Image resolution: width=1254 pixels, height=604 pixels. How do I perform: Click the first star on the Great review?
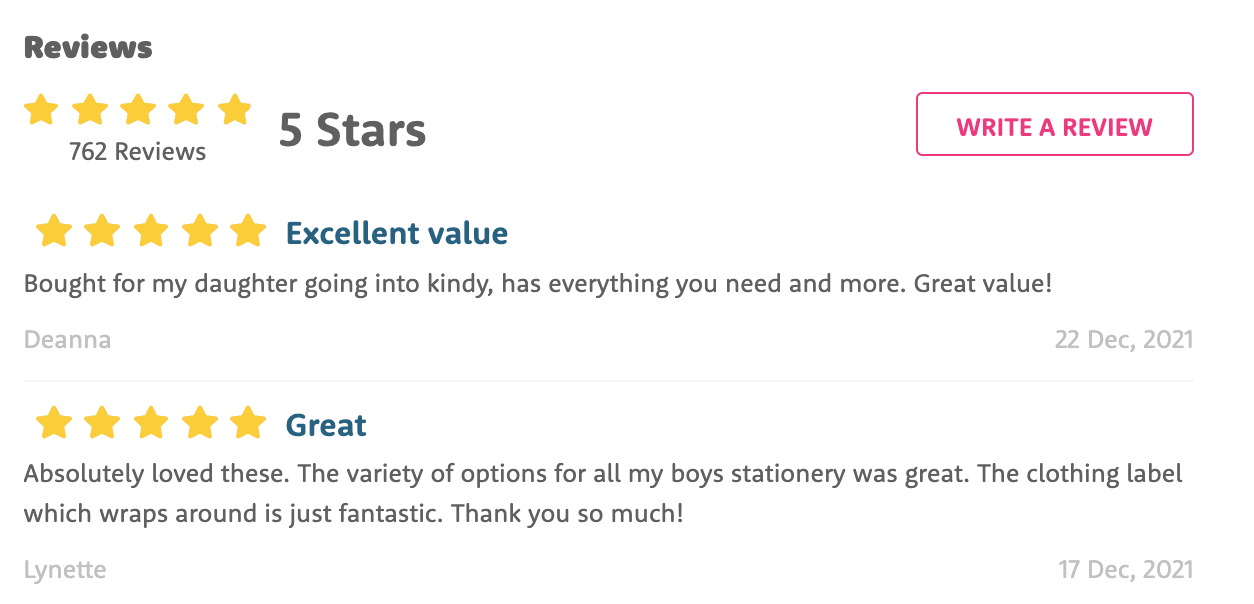click(x=55, y=423)
